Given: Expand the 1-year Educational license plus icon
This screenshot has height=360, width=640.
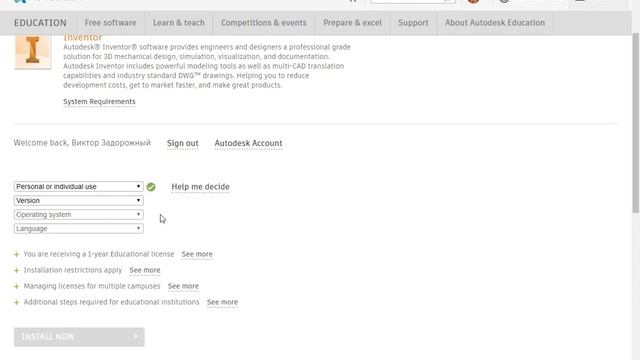Looking at the screenshot, I should (16, 255).
